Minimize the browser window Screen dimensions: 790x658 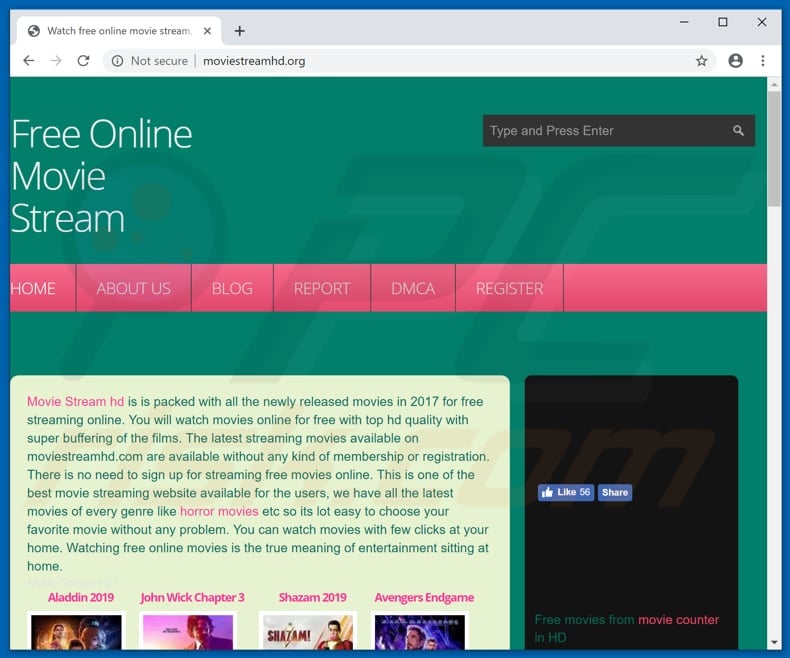coord(684,22)
